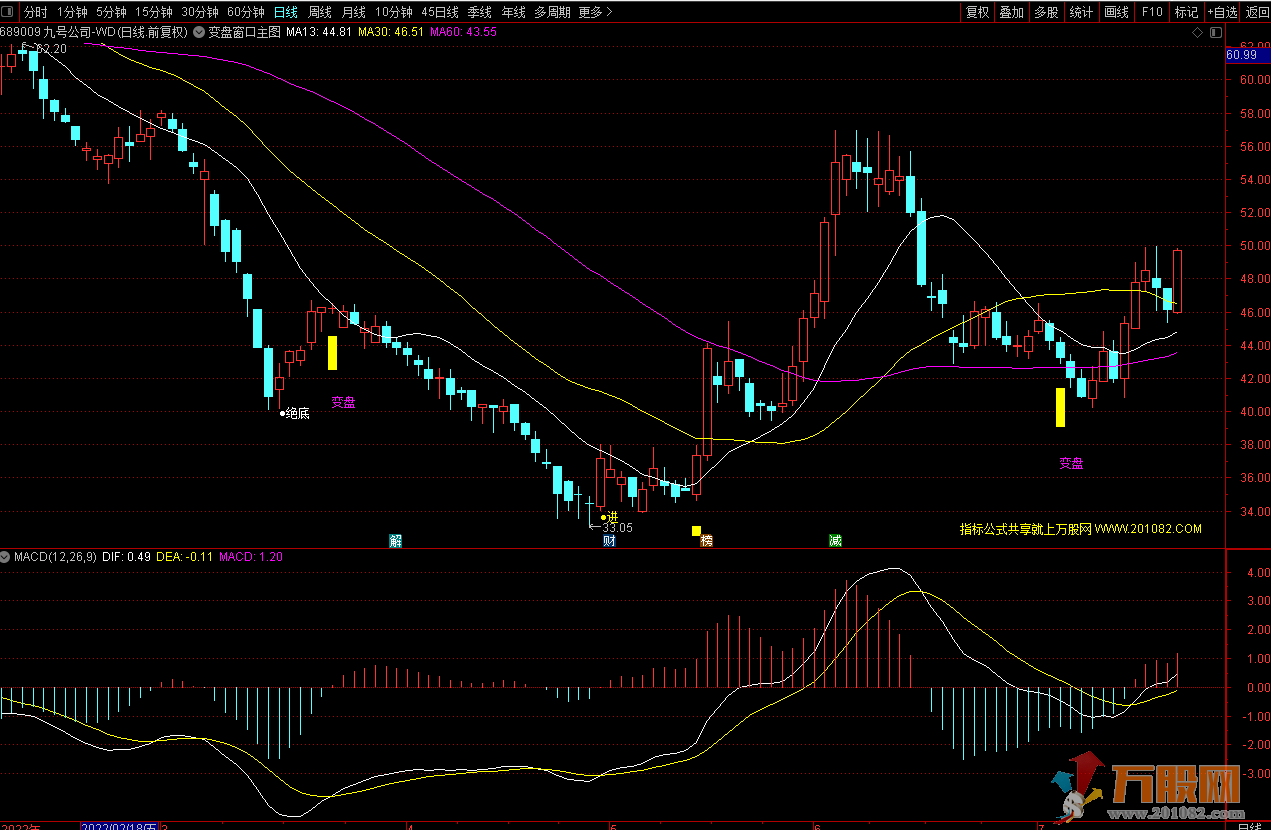Click the 解 event marker icon
The width and height of the screenshot is (1271, 830).
pos(396,541)
